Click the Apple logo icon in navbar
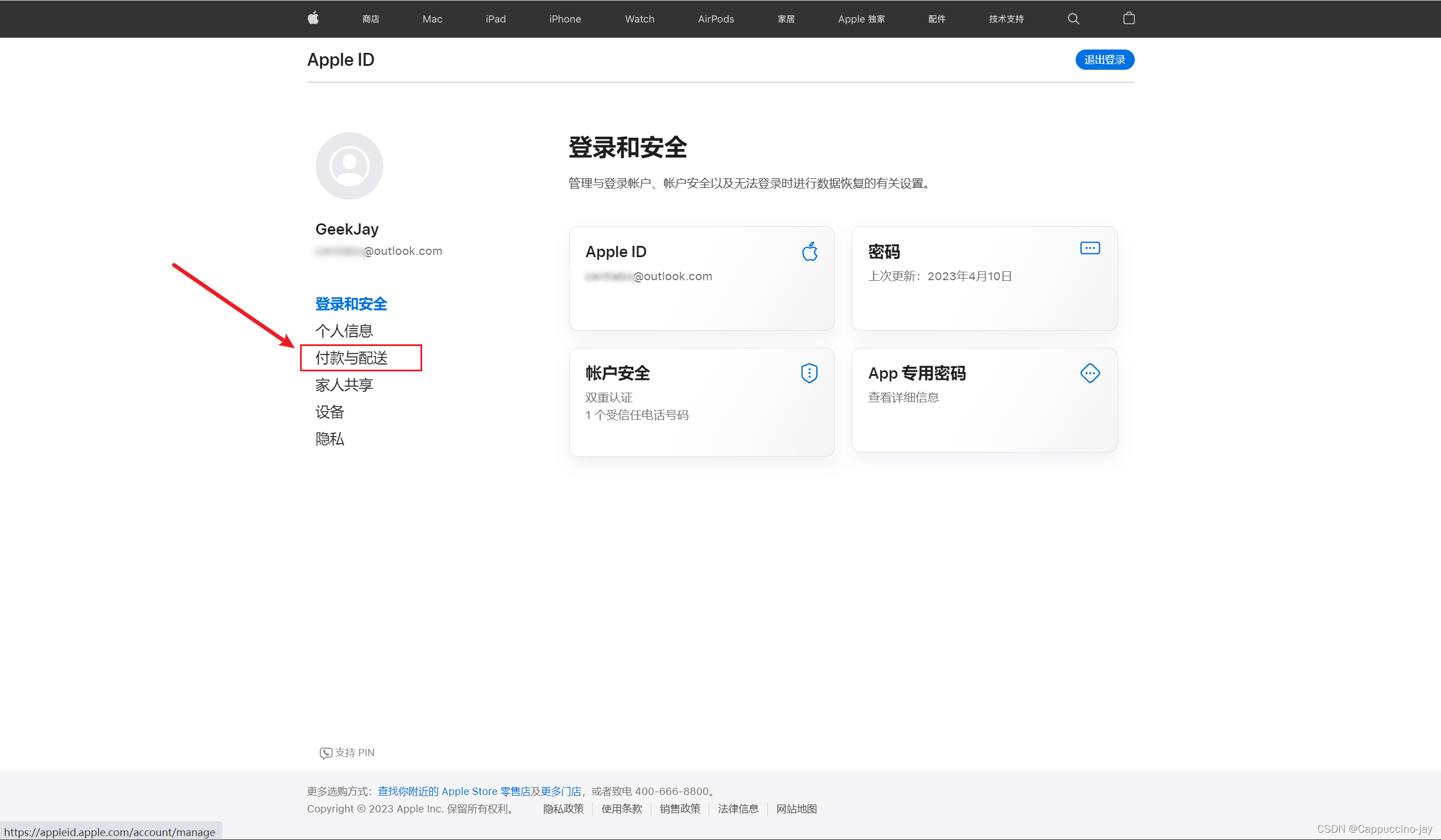This screenshot has width=1441, height=840. [314, 19]
